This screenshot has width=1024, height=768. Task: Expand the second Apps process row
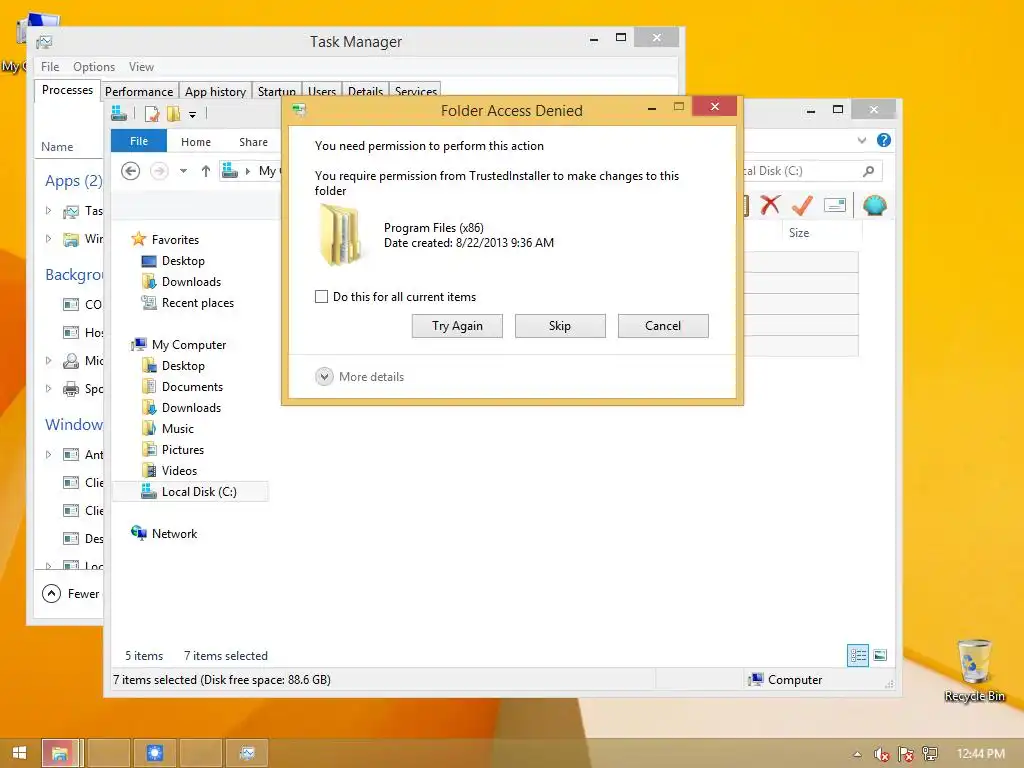pyautogui.click(x=48, y=238)
